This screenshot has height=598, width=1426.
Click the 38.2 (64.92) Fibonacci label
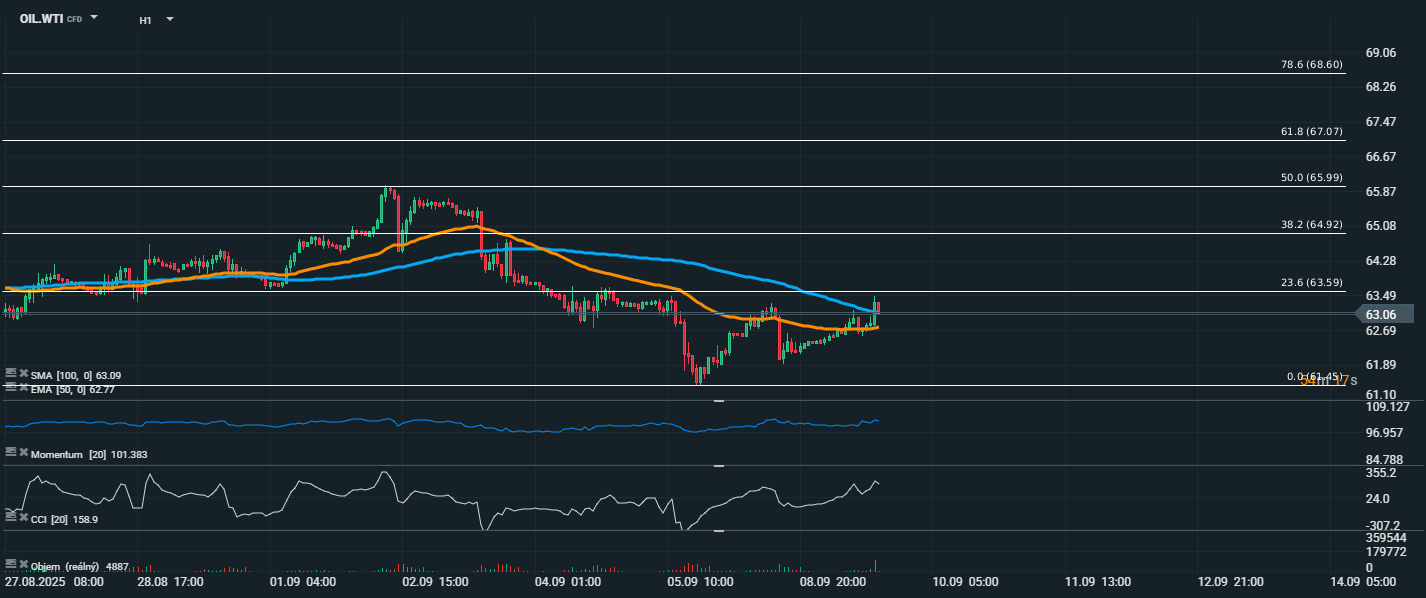1312,224
